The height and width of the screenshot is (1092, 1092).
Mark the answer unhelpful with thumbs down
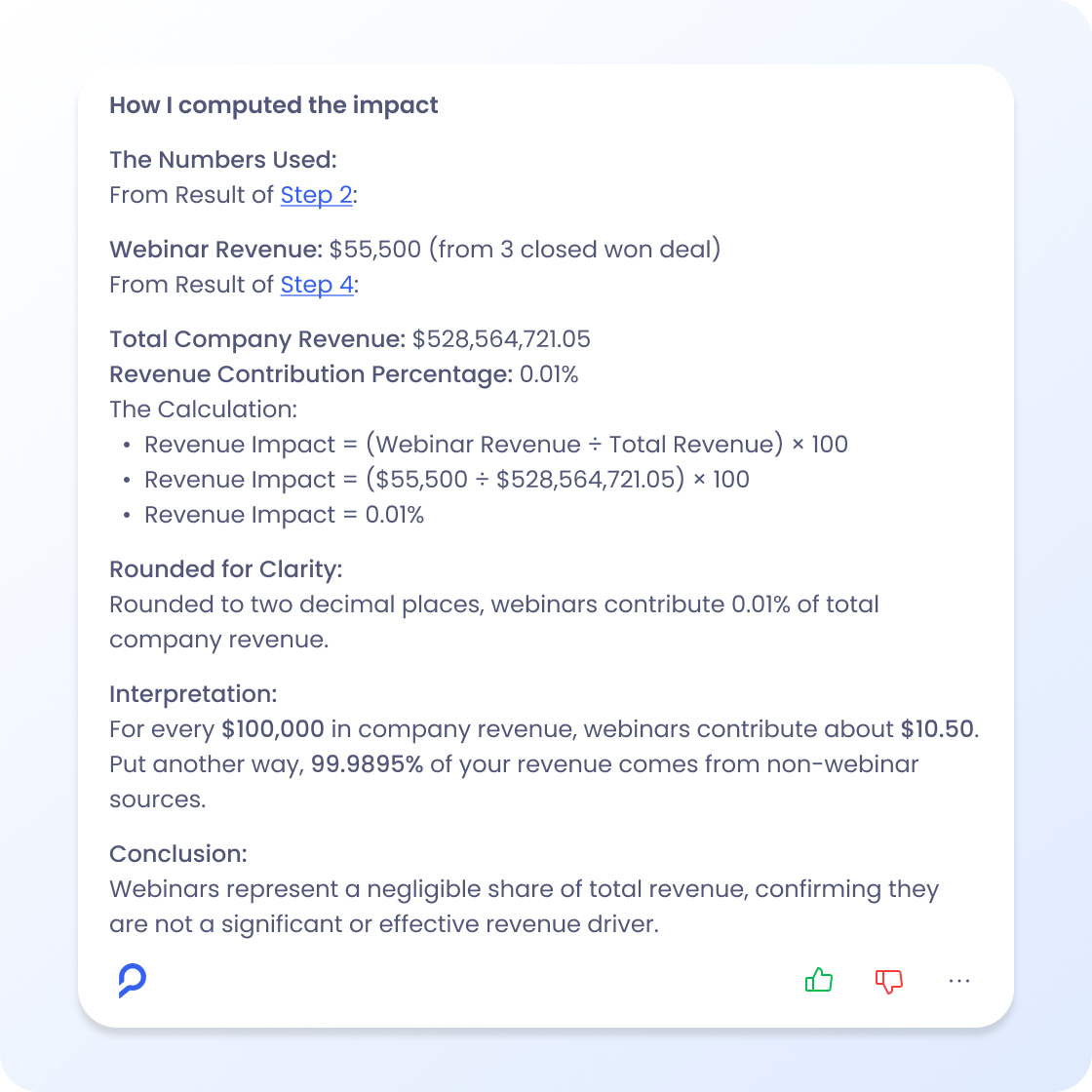888,981
